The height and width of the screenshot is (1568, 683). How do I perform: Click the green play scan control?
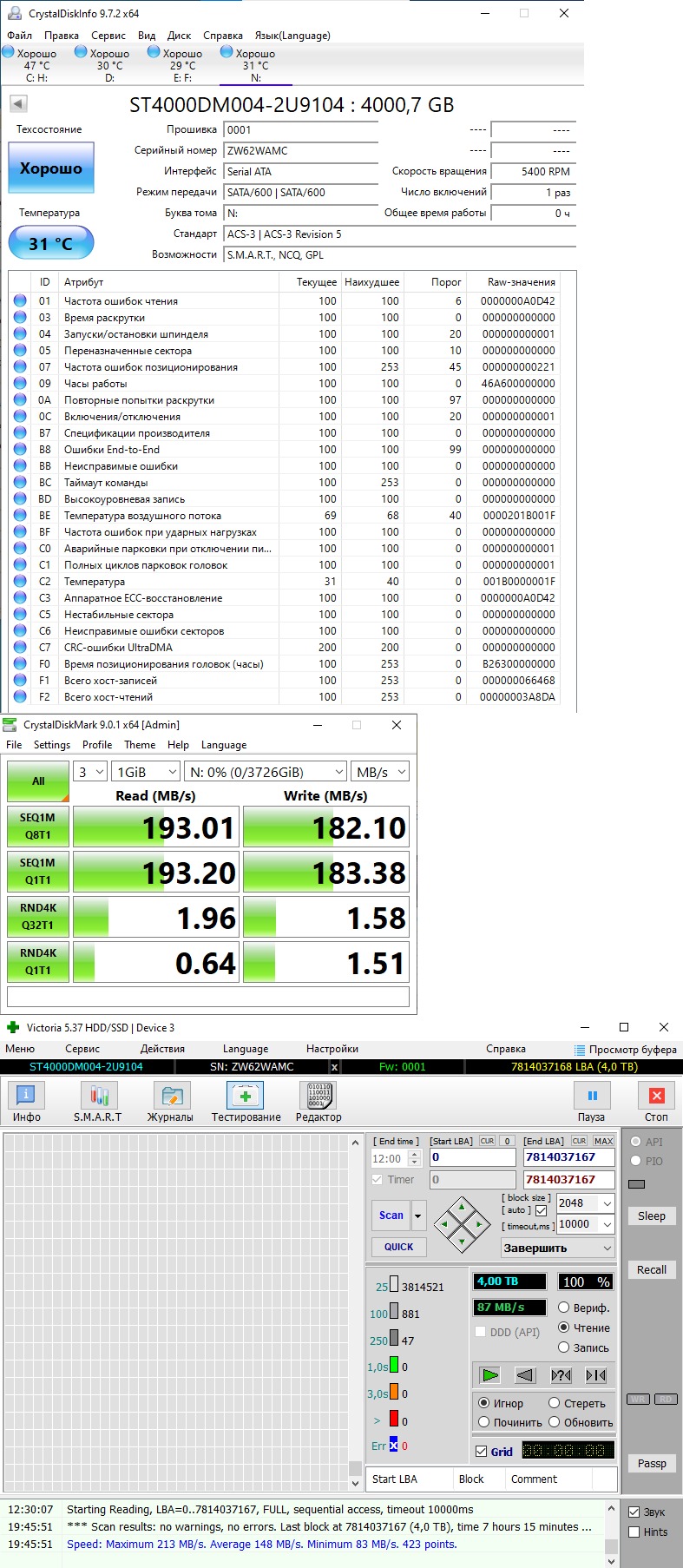[490, 1375]
